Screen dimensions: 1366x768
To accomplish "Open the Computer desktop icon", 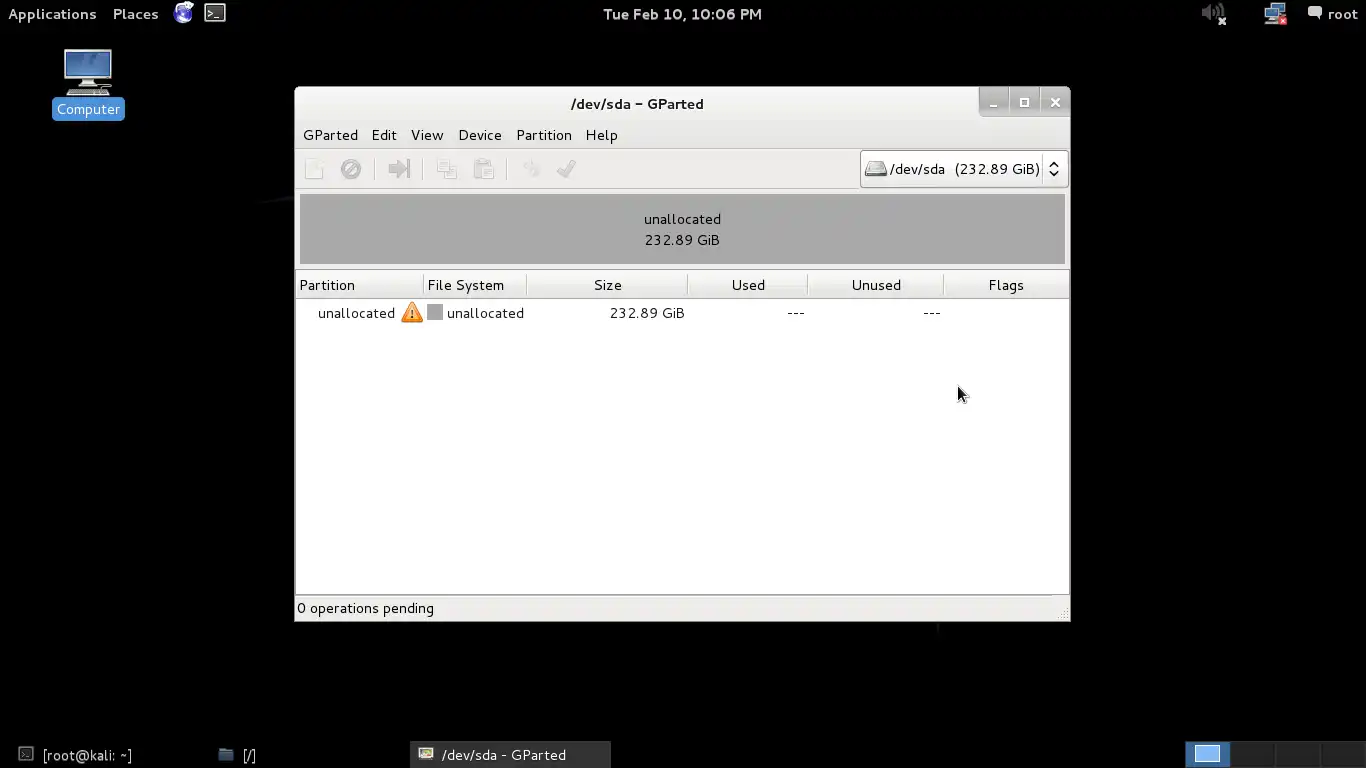I will point(88,84).
